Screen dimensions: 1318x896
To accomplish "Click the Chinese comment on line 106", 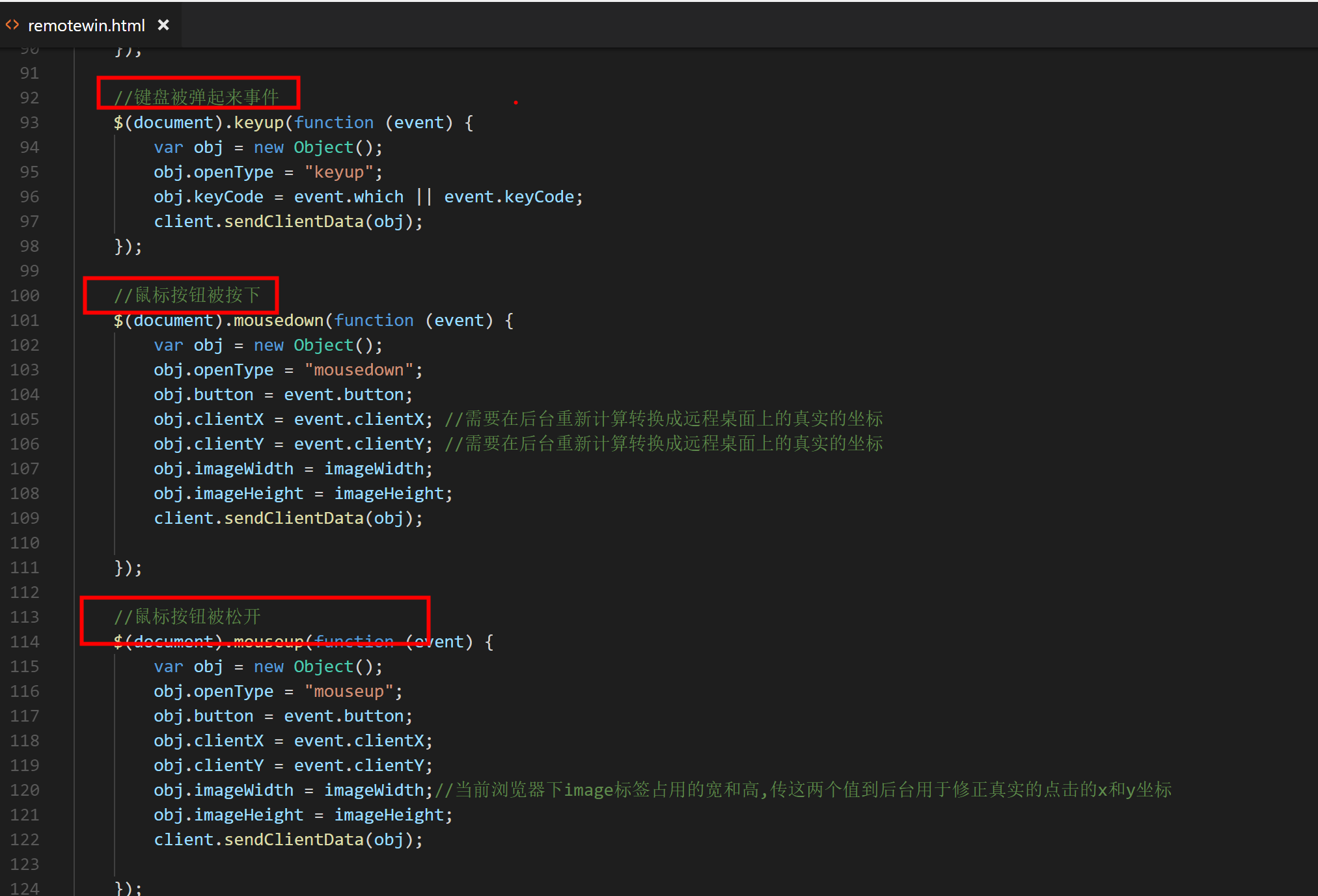I will (664, 444).
